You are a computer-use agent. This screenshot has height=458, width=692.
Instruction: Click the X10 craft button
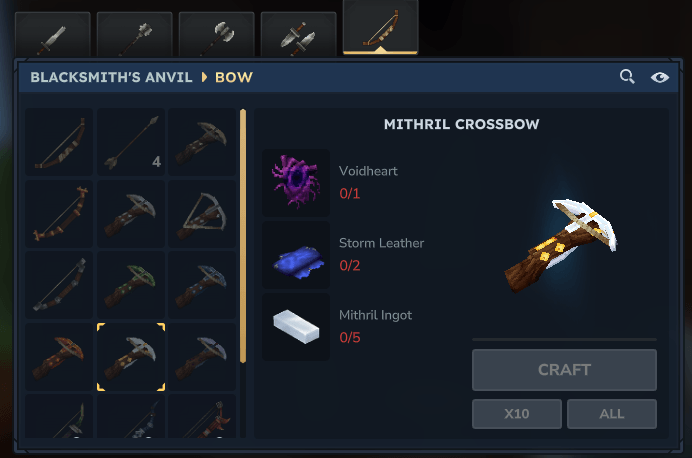[517, 414]
